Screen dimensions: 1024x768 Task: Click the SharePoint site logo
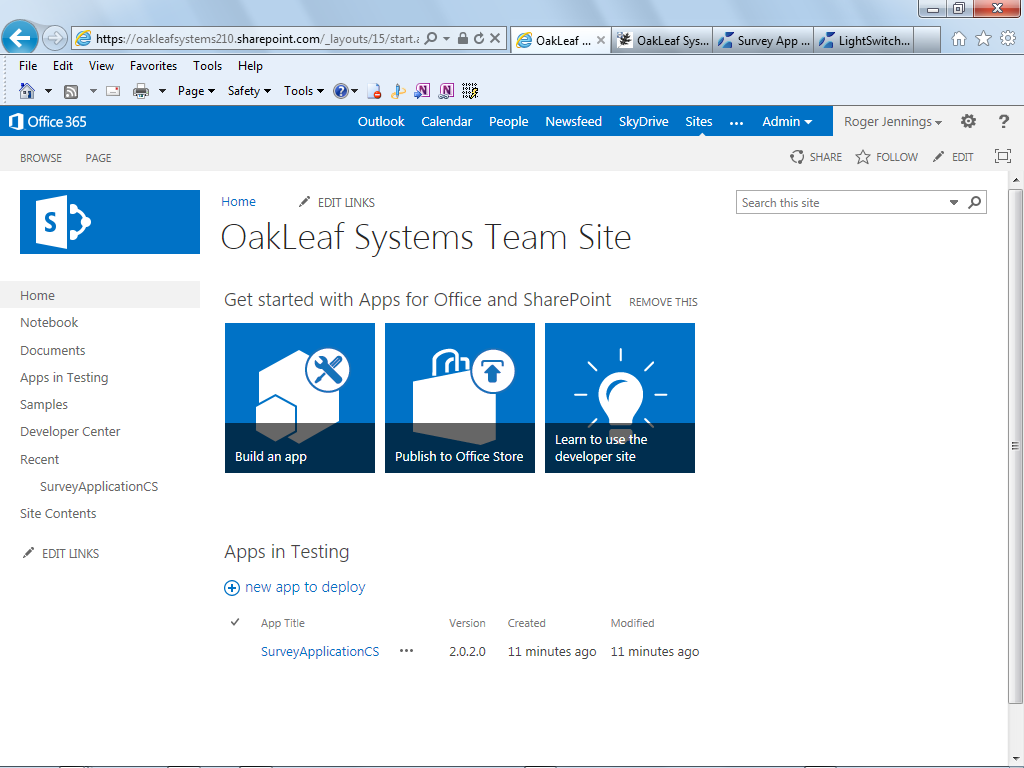(110, 222)
